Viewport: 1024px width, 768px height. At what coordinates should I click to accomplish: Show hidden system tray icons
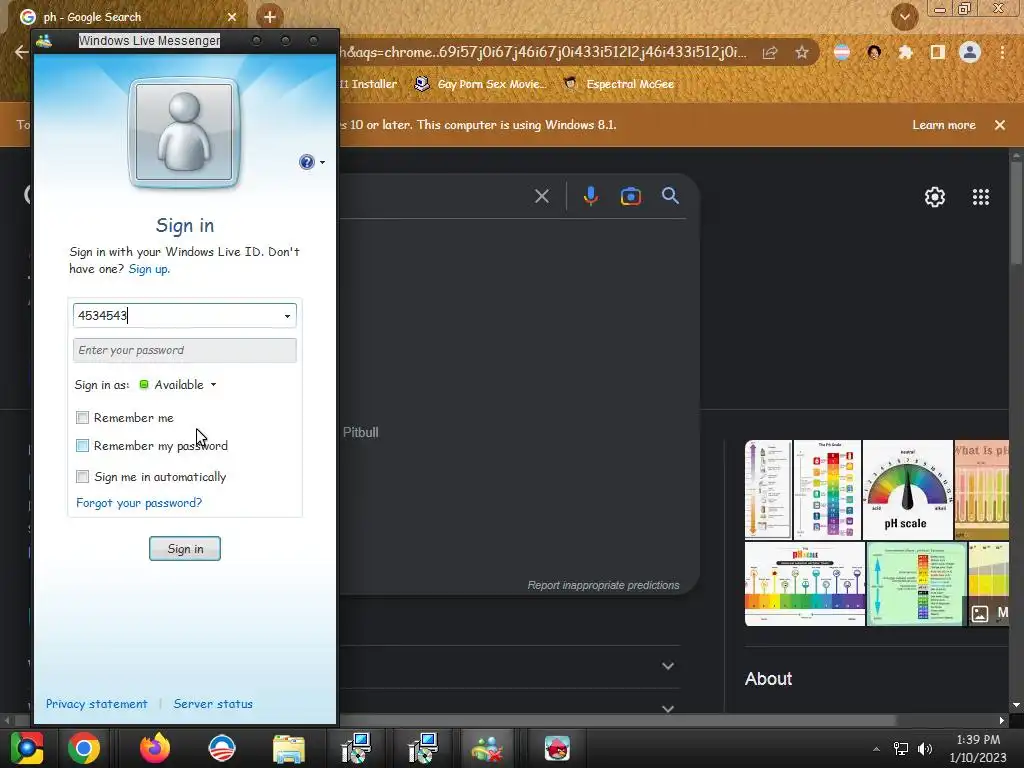click(x=876, y=749)
